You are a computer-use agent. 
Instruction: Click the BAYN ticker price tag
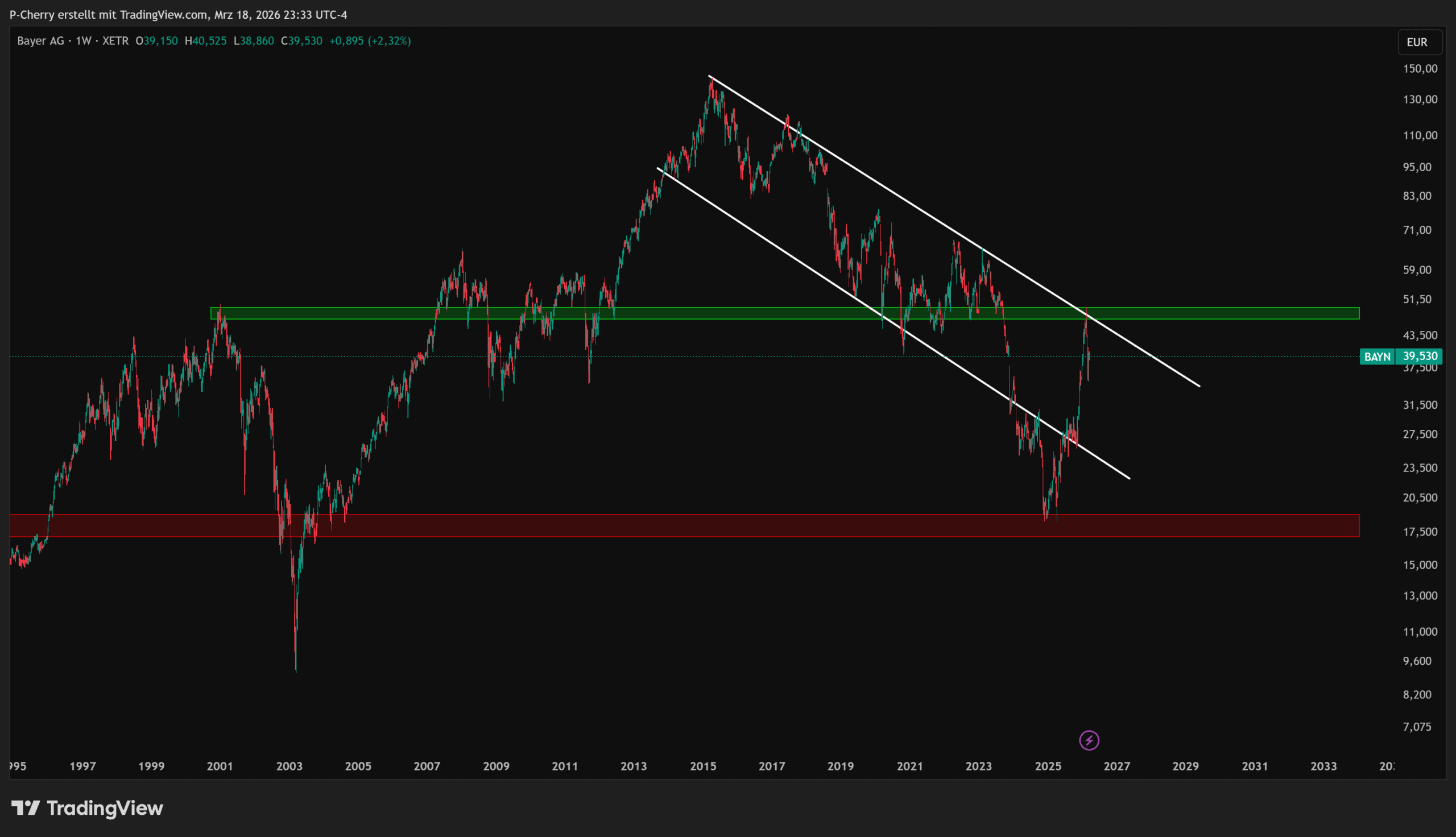1377,357
